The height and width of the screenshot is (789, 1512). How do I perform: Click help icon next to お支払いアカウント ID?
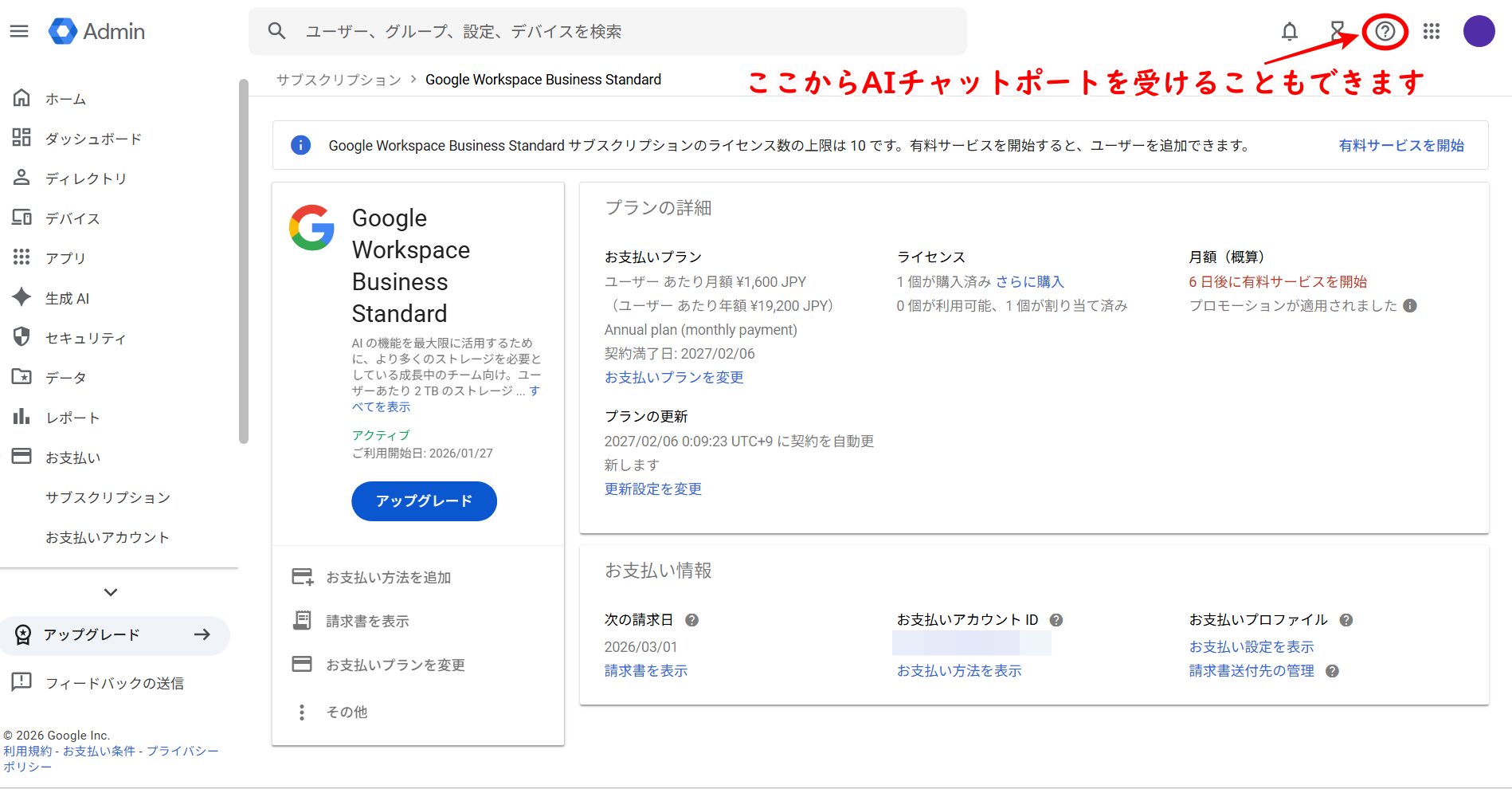point(1056,620)
